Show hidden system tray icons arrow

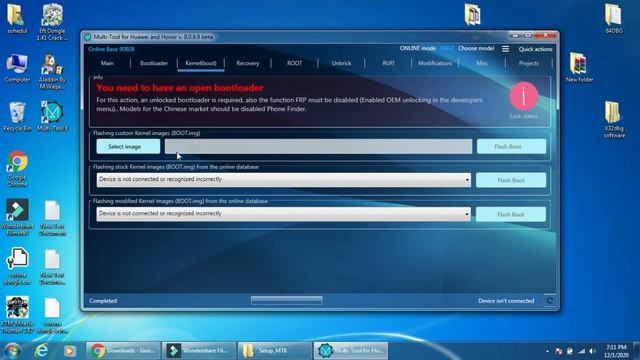coord(547,351)
